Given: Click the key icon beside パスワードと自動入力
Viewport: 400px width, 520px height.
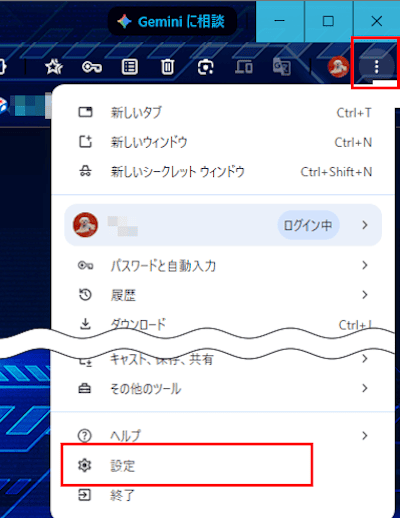Looking at the screenshot, I should tap(85, 265).
